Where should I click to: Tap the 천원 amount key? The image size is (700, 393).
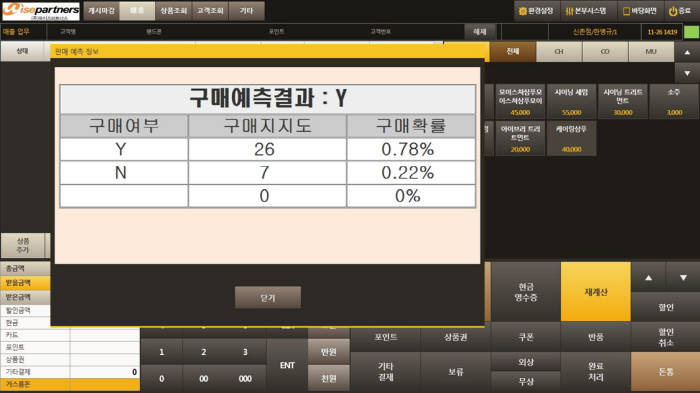(x=329, y=379)
